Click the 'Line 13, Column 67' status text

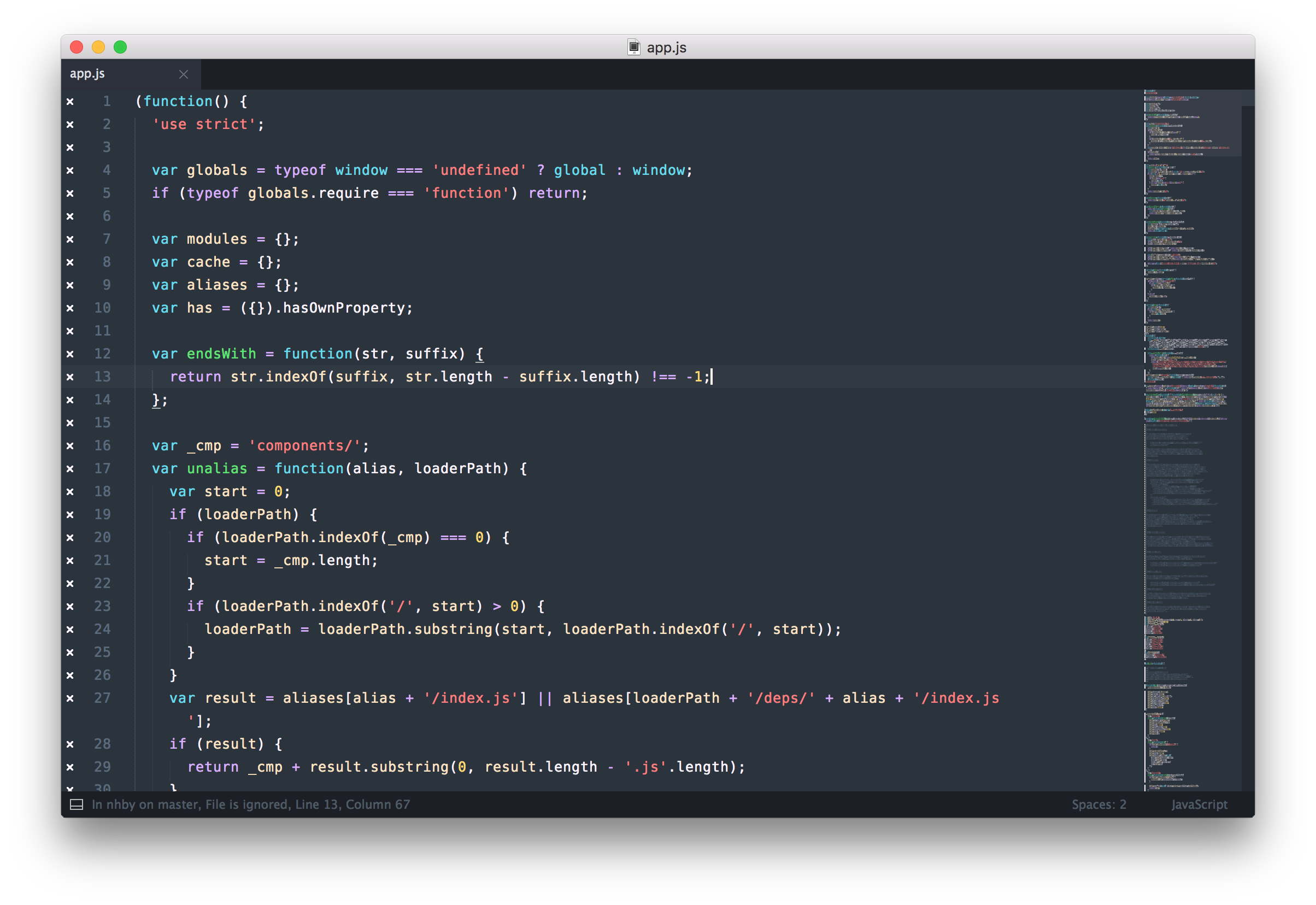pos(352,804)
